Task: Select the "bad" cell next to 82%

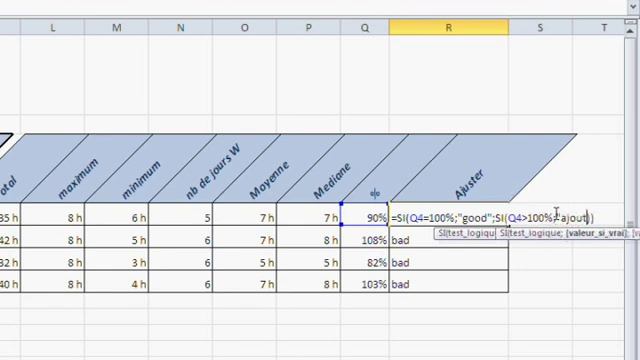Action: click(x=449, y=259)
